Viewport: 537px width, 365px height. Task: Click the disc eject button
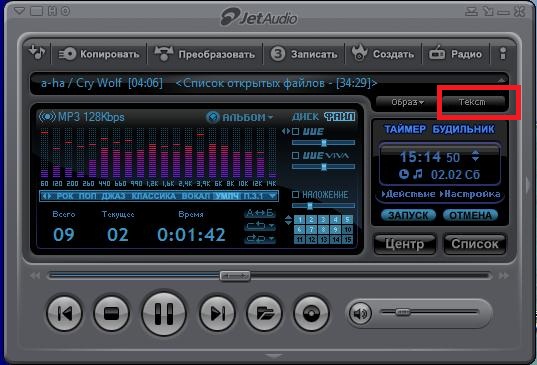[311, 313]
